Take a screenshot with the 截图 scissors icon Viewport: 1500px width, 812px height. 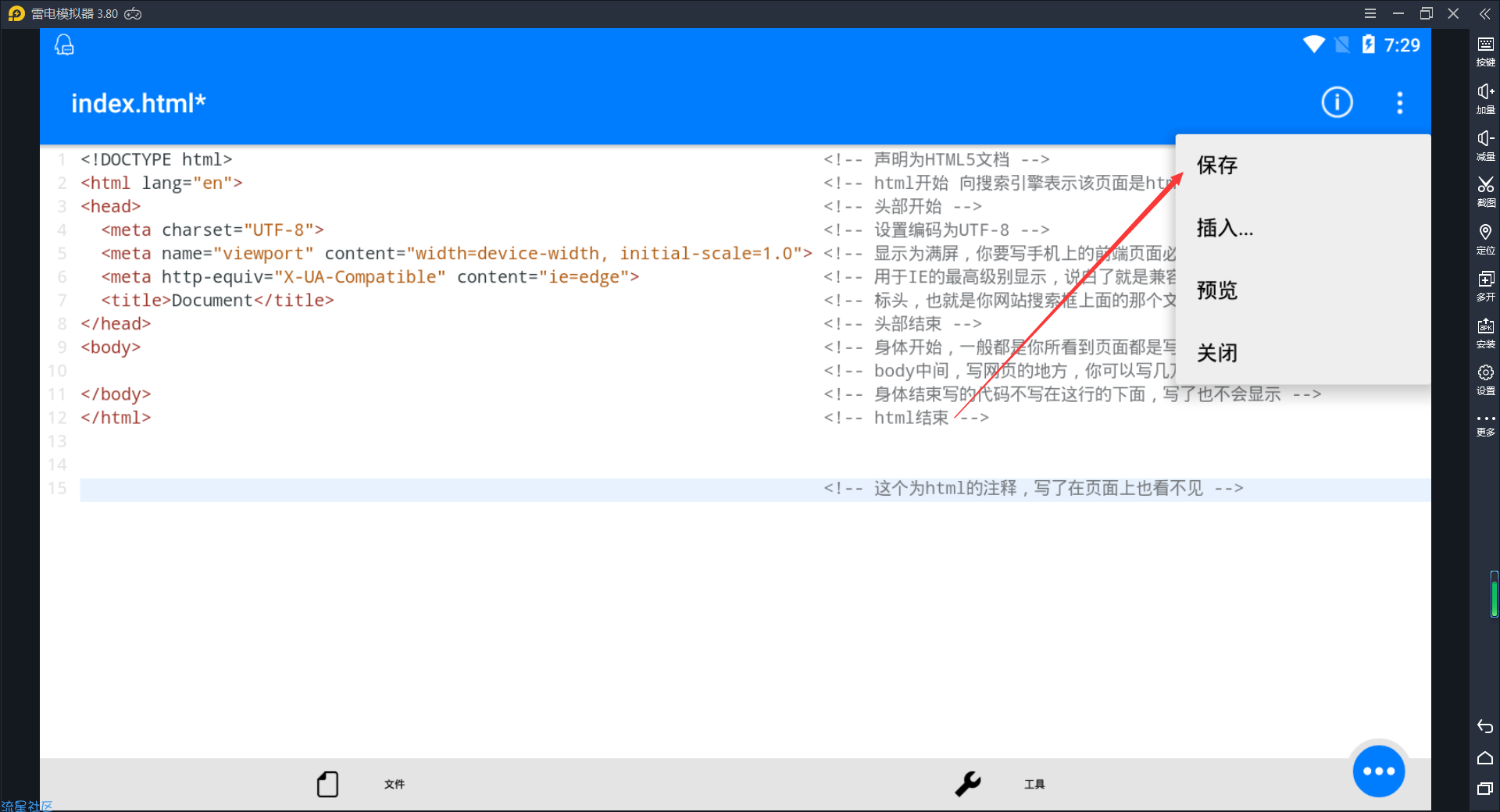pyautogui.click(x=1485, y=191)
